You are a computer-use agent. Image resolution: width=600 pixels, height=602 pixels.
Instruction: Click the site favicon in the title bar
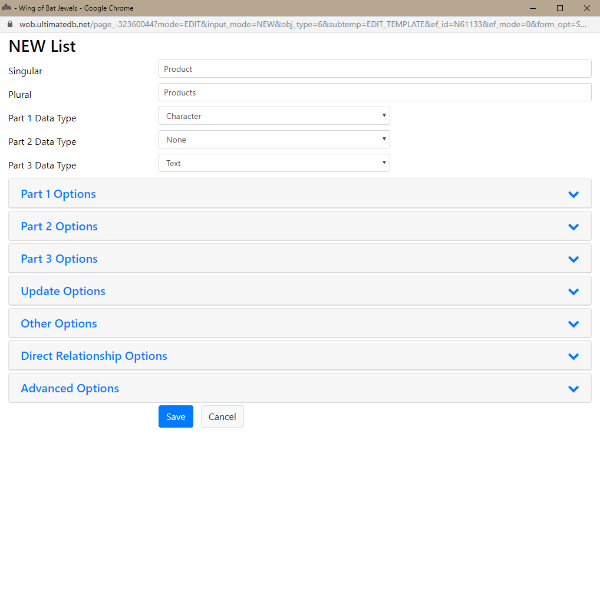point(6,7)
